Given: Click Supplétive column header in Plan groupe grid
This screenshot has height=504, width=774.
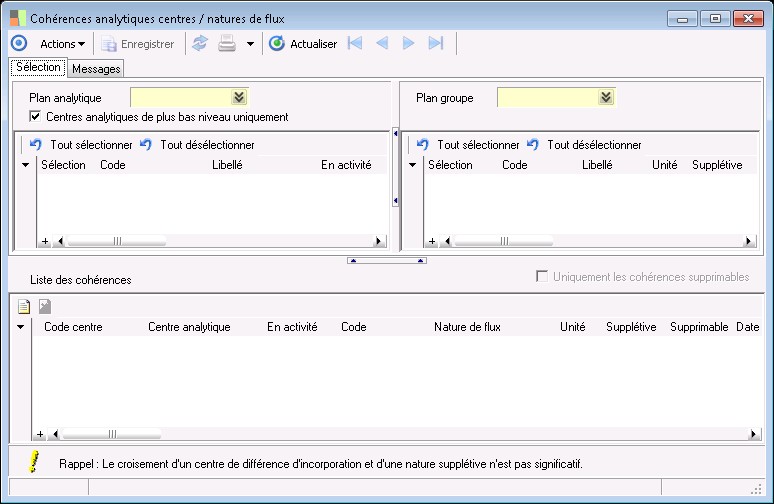Looking at the screenshot, I should click(717, 165).
